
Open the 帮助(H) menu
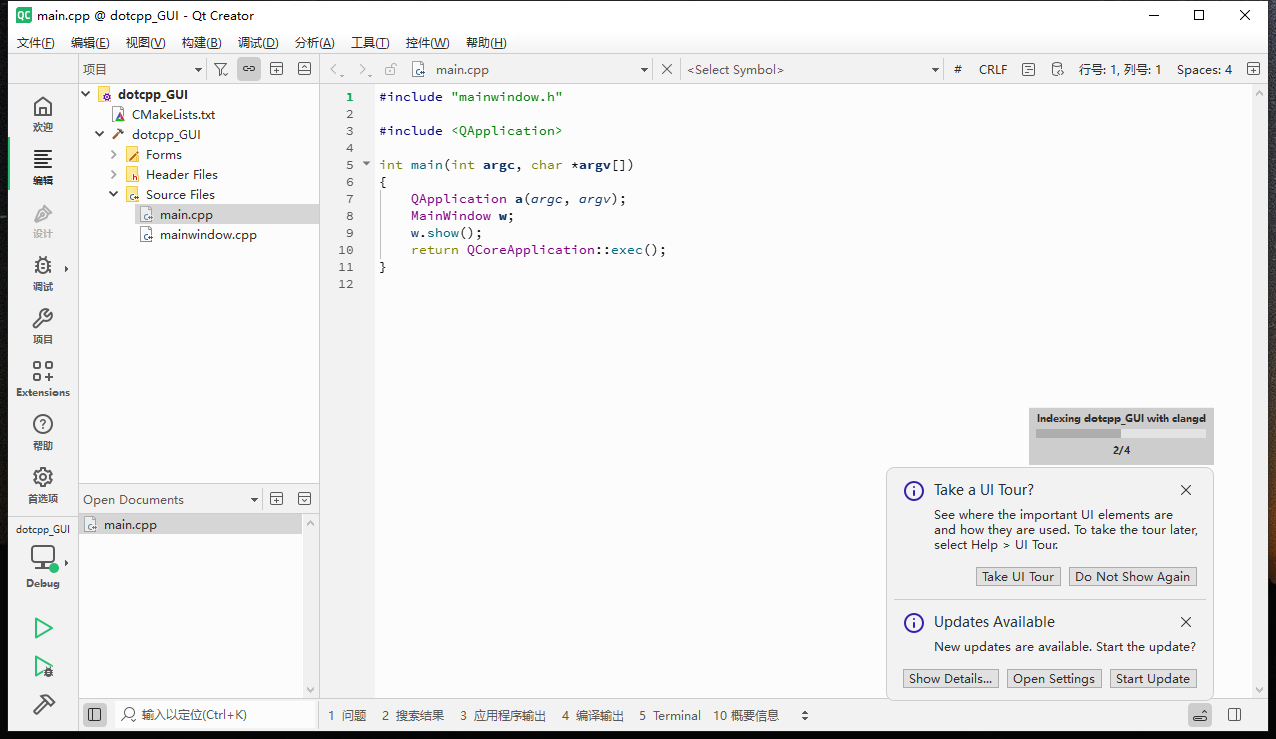[486, 43]
